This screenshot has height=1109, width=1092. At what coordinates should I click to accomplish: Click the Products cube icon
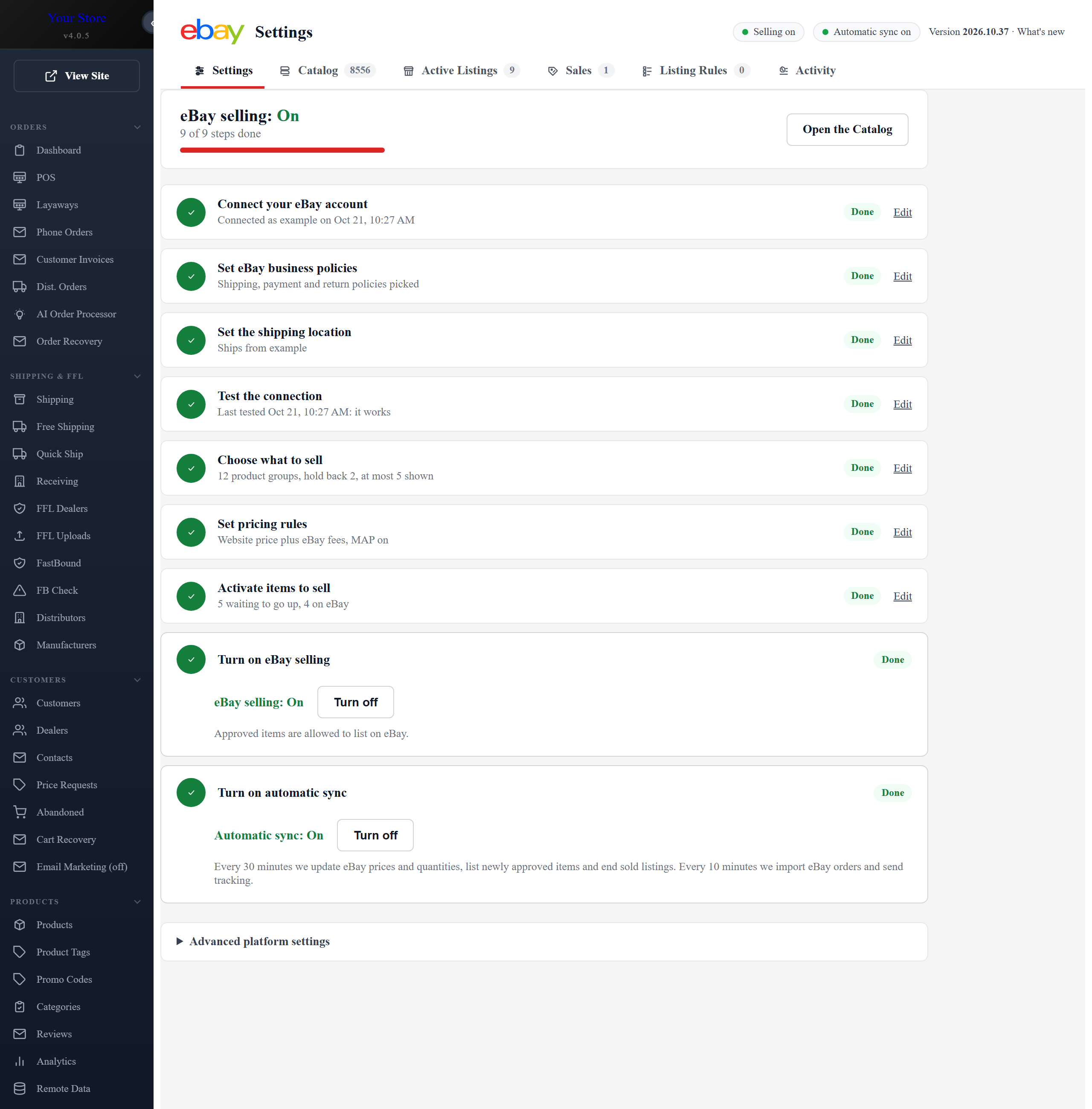point(20,925)
